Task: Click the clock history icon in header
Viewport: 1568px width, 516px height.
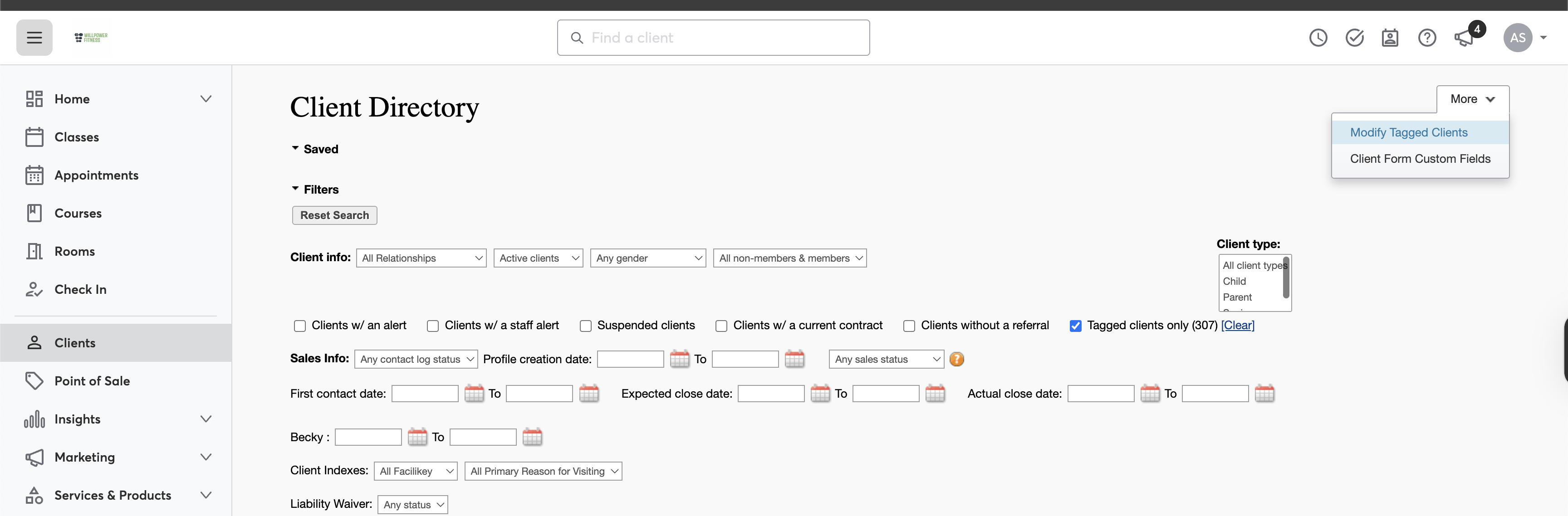Action: pos(1318,38)
